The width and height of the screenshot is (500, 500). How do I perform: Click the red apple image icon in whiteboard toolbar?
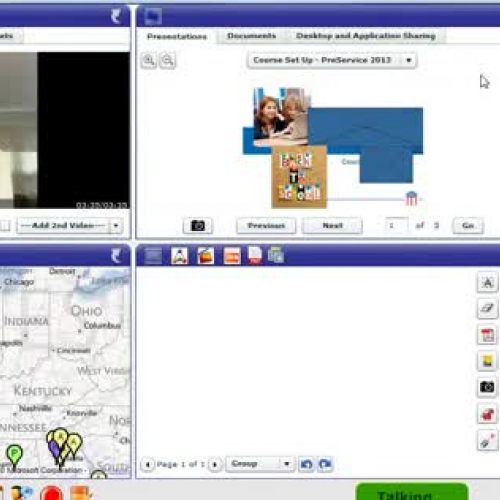(x=205, y=256)
